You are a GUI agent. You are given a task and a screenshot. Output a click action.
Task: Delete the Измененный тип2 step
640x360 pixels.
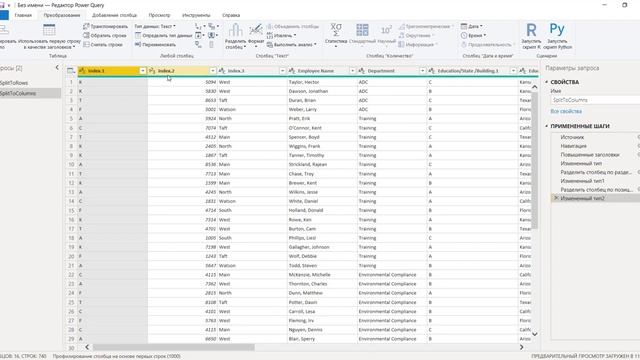[556, 198]
